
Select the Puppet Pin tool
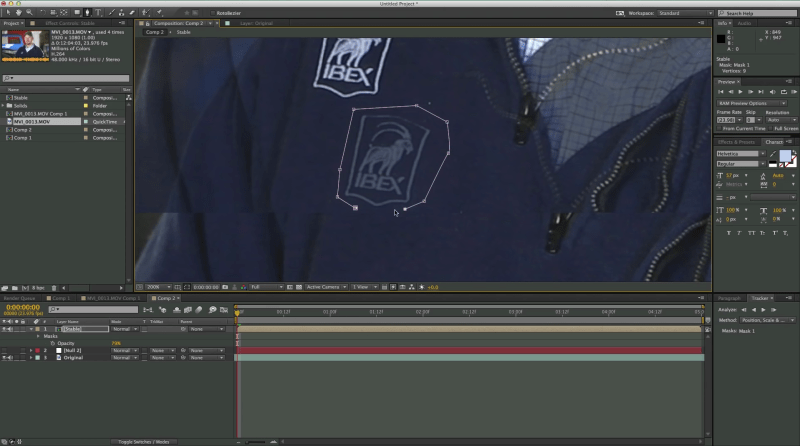coord(159,12)
